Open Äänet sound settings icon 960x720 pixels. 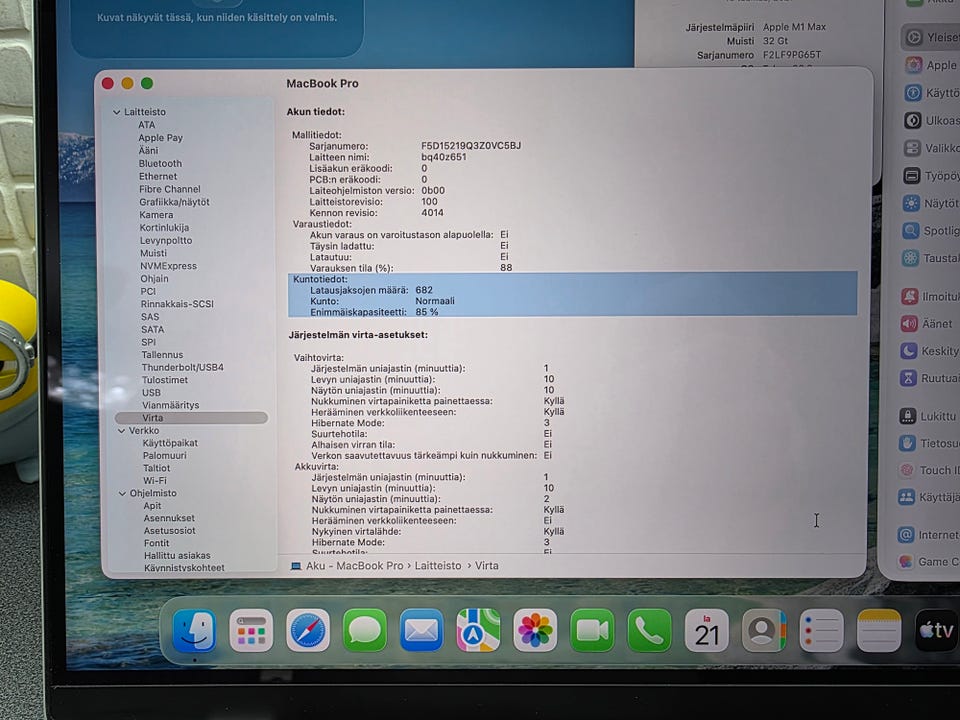pyautogui.click(x=909, y=323)
